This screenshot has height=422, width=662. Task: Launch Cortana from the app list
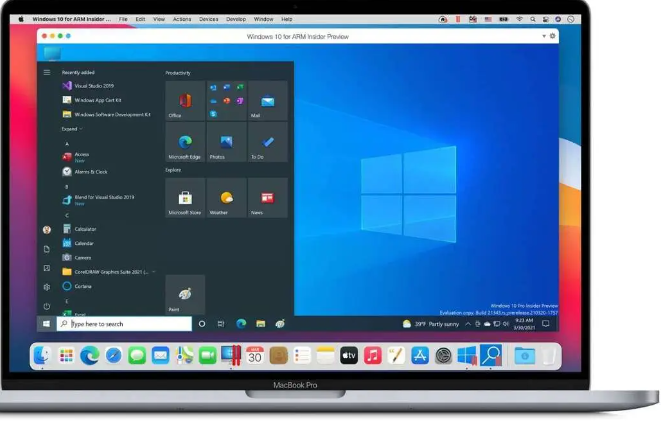77,286
